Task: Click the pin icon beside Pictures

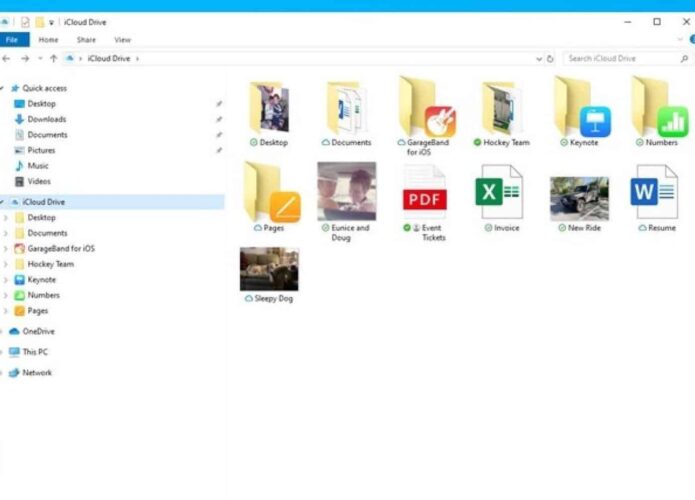Action: [219, 150]
